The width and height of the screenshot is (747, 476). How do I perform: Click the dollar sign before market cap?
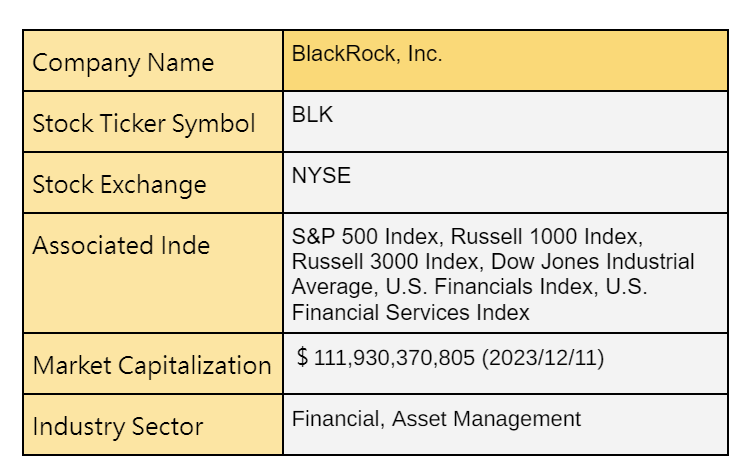click(302, 358)
